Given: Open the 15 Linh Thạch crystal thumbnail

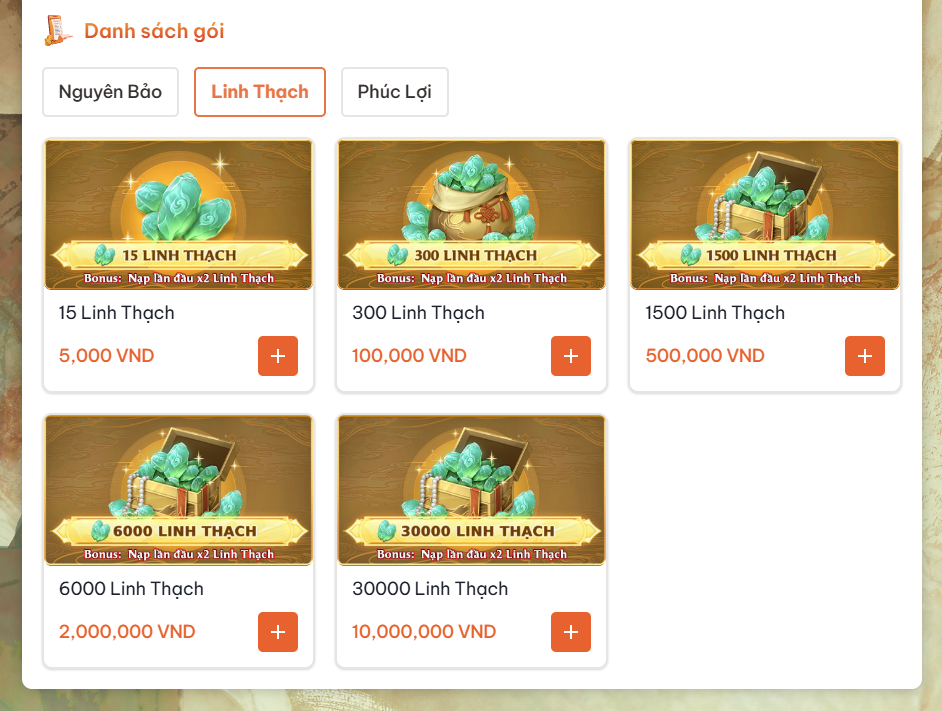Looking at the screenshot, I should click(178, 215).
